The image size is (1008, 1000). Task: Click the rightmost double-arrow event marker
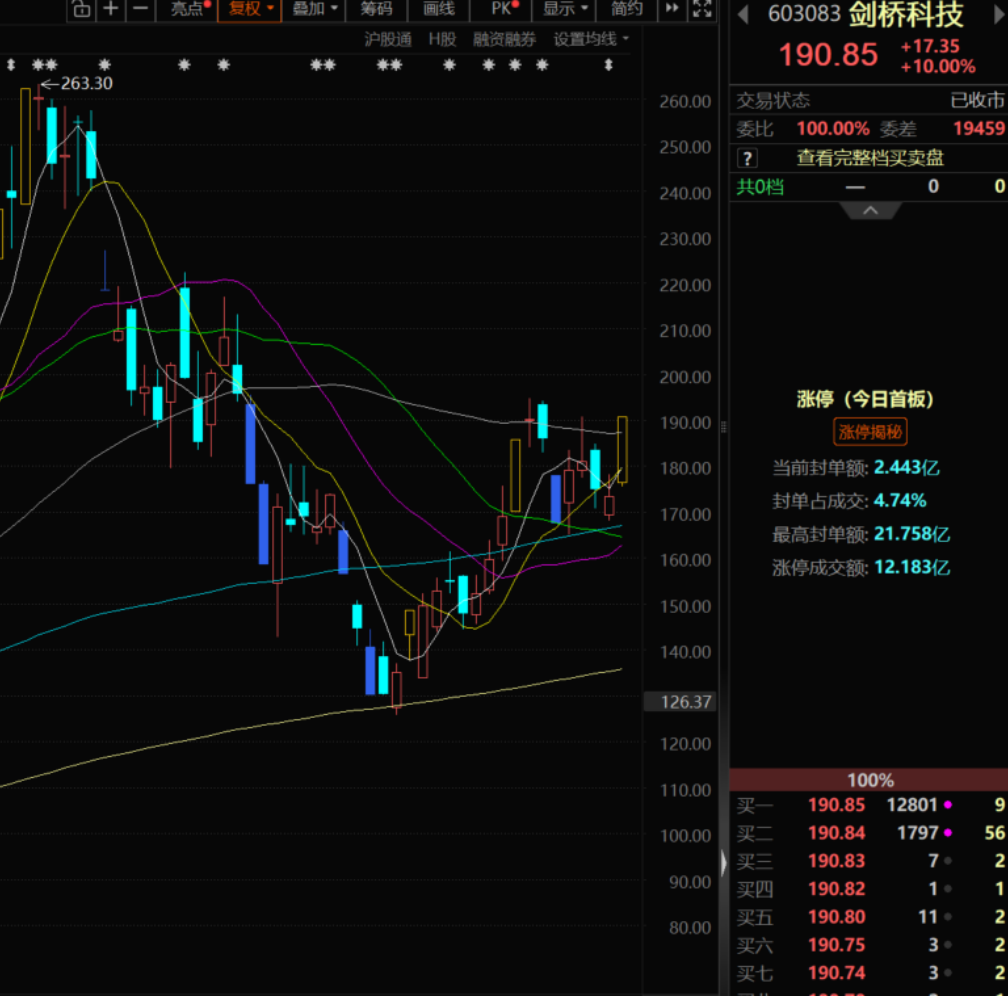coord(608,64)
